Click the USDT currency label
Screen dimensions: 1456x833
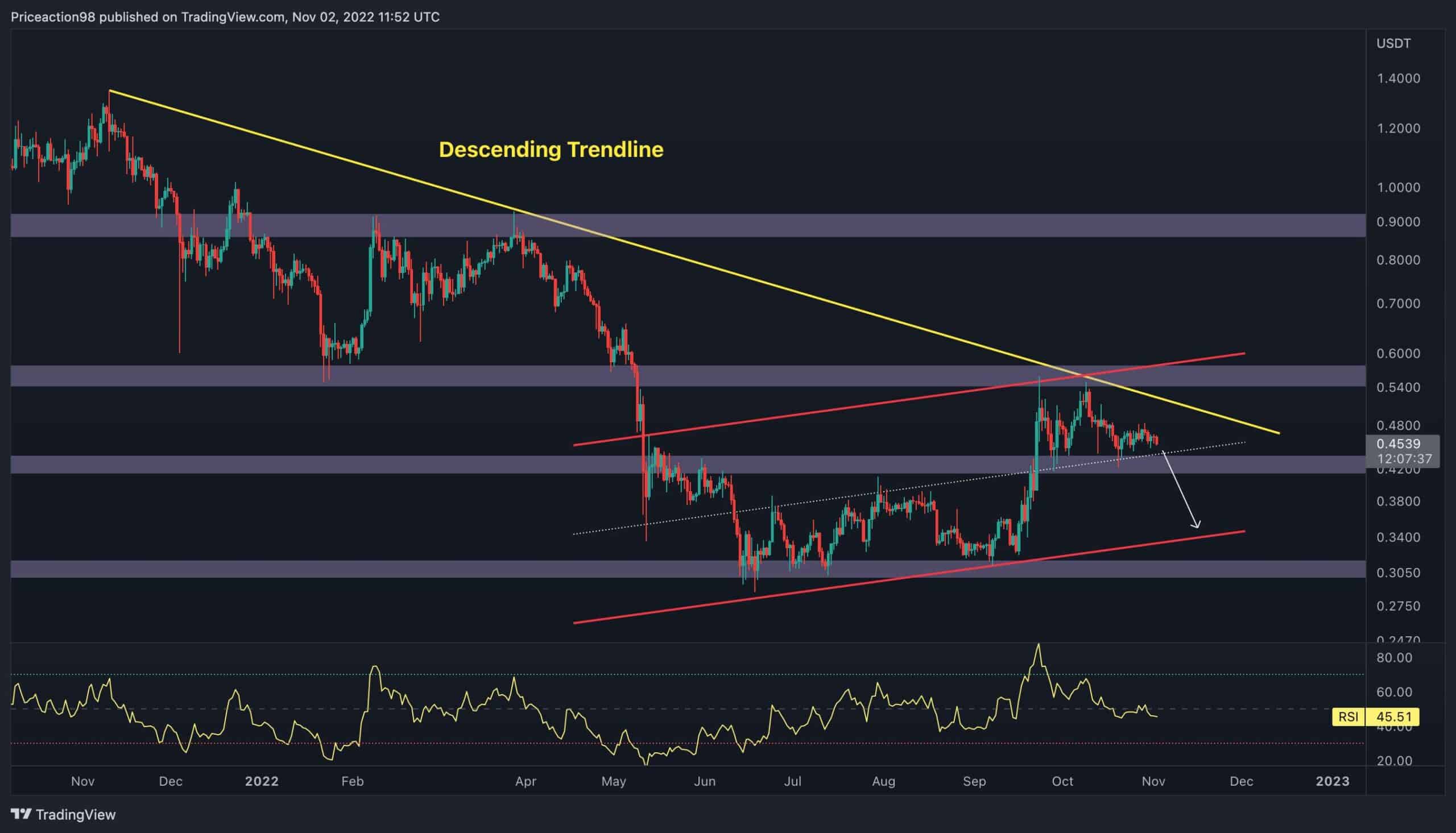1393,43
